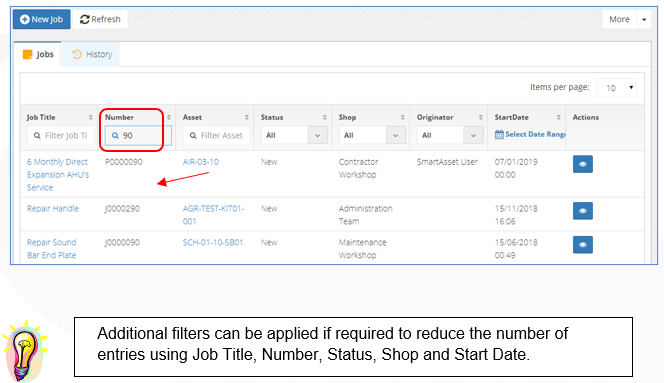
Task: Switch to the Jobs tab
Action: pos(38,54)
